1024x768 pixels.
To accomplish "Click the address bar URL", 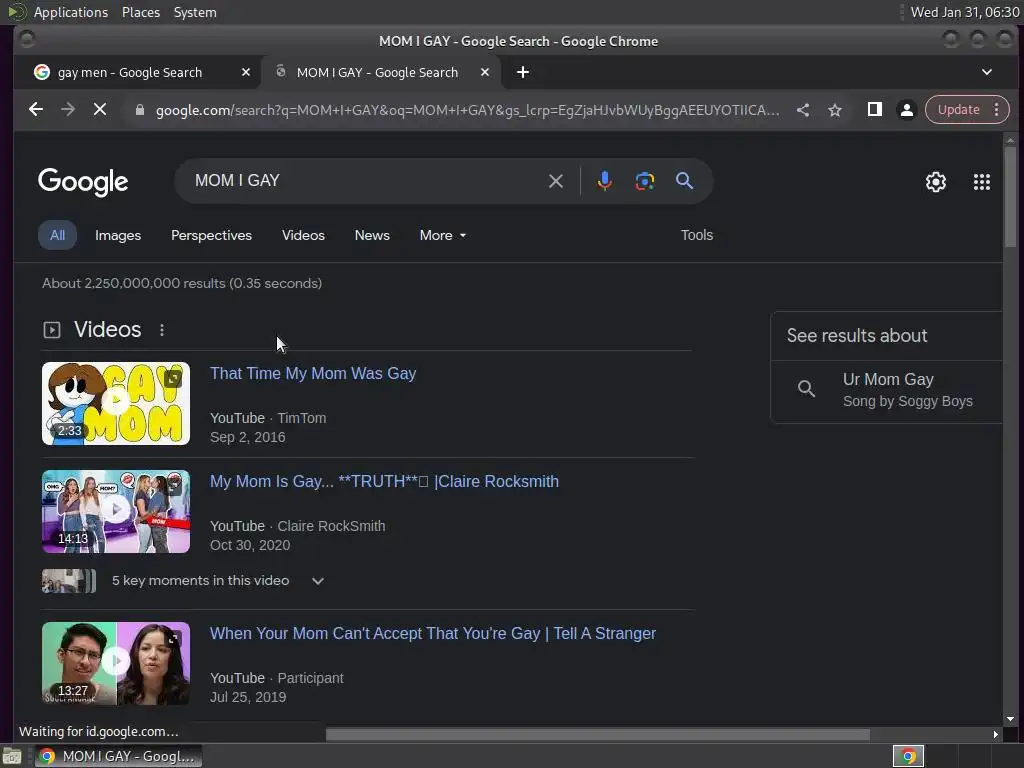I will pyautogui.click(x=467, y=110).
